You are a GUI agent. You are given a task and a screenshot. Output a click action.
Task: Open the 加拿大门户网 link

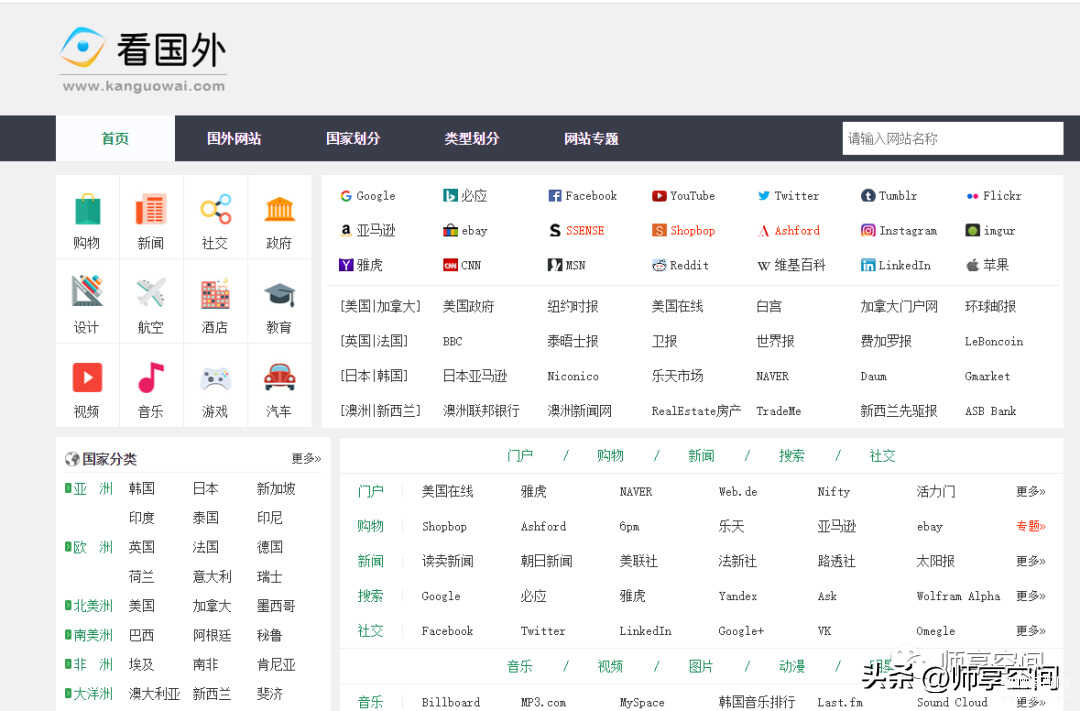click(899, 306)
